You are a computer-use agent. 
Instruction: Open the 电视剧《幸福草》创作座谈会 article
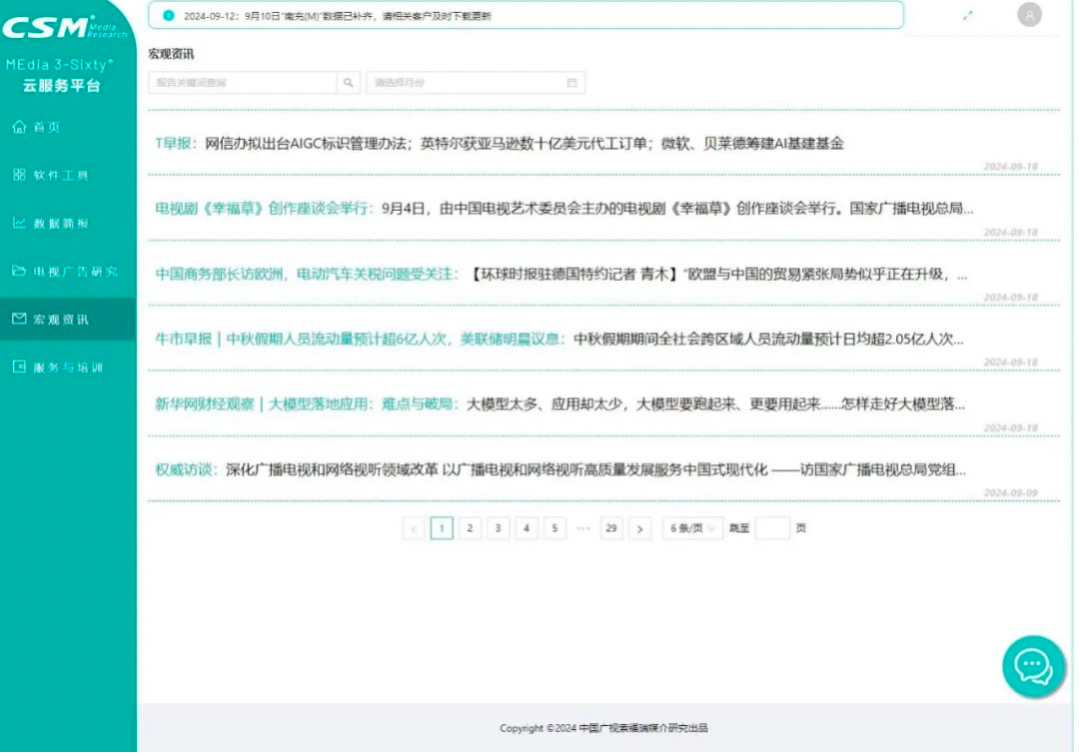click(564, 209)
